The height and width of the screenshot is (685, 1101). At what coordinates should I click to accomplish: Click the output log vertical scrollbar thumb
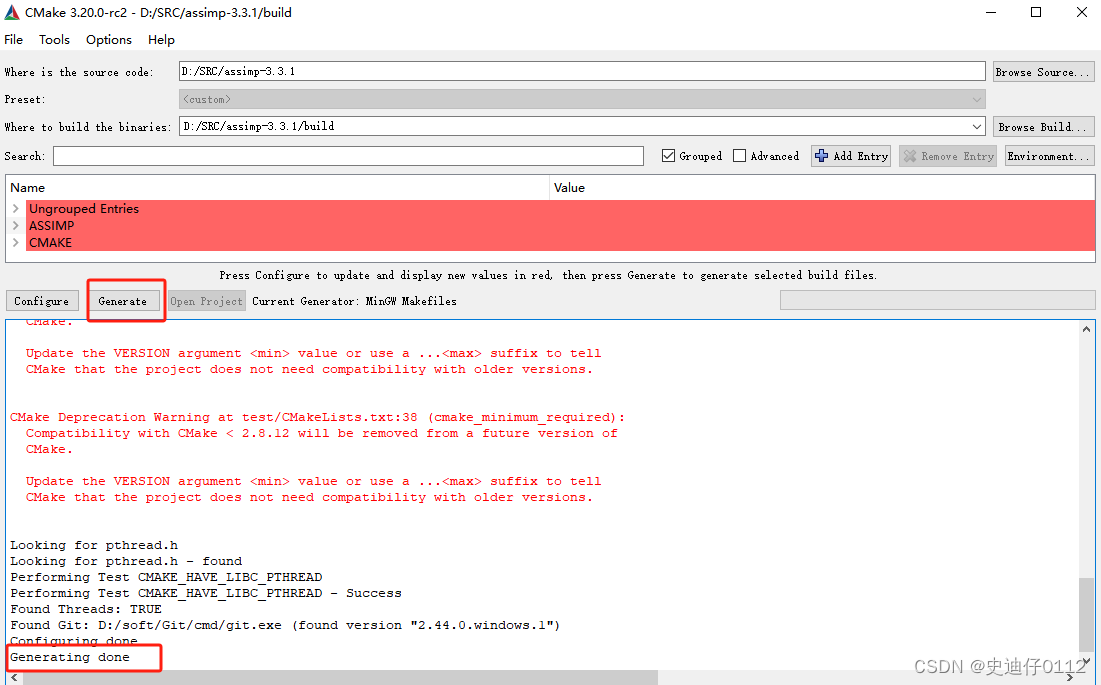coord(1086,613)
